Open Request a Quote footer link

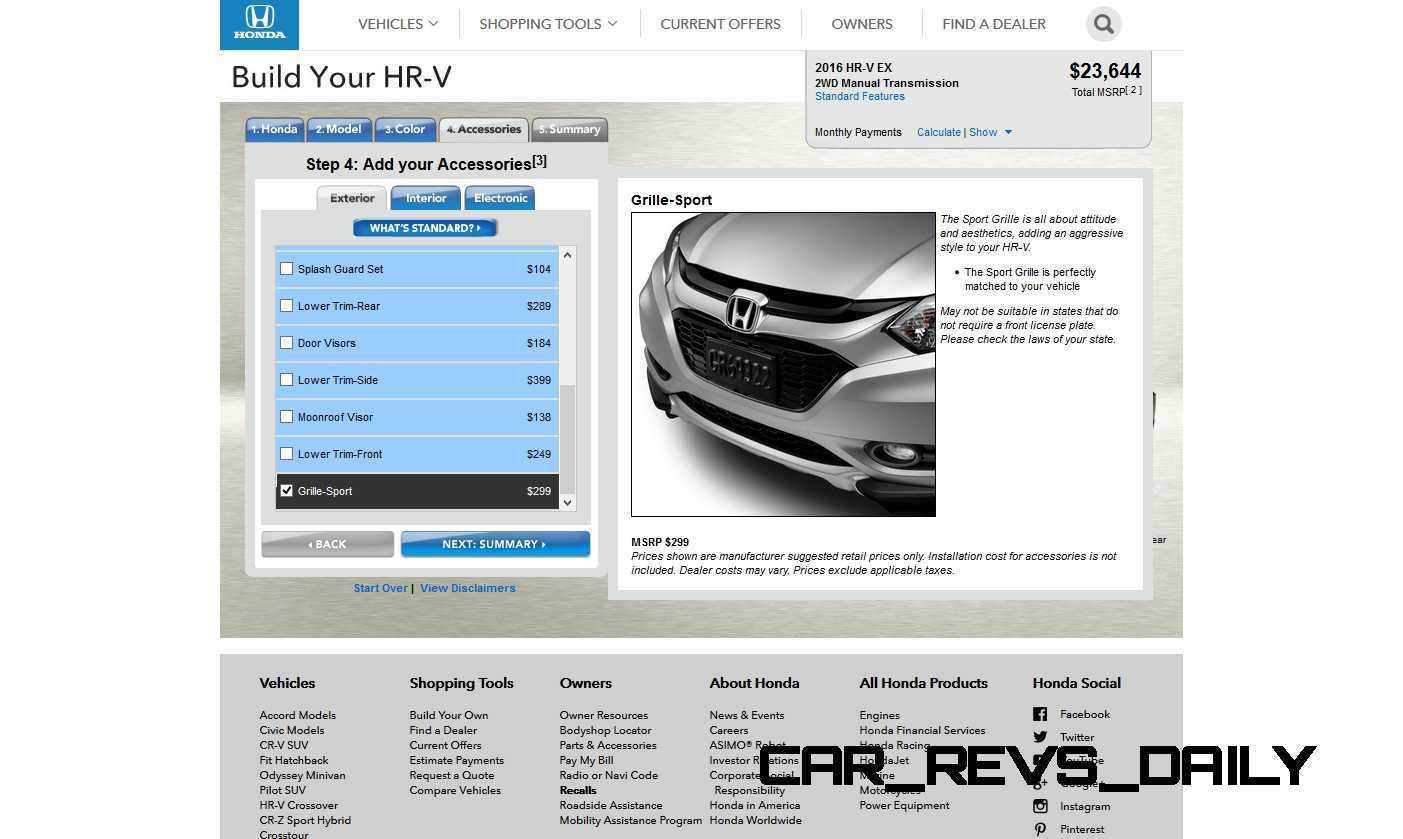tap(452, 775)
